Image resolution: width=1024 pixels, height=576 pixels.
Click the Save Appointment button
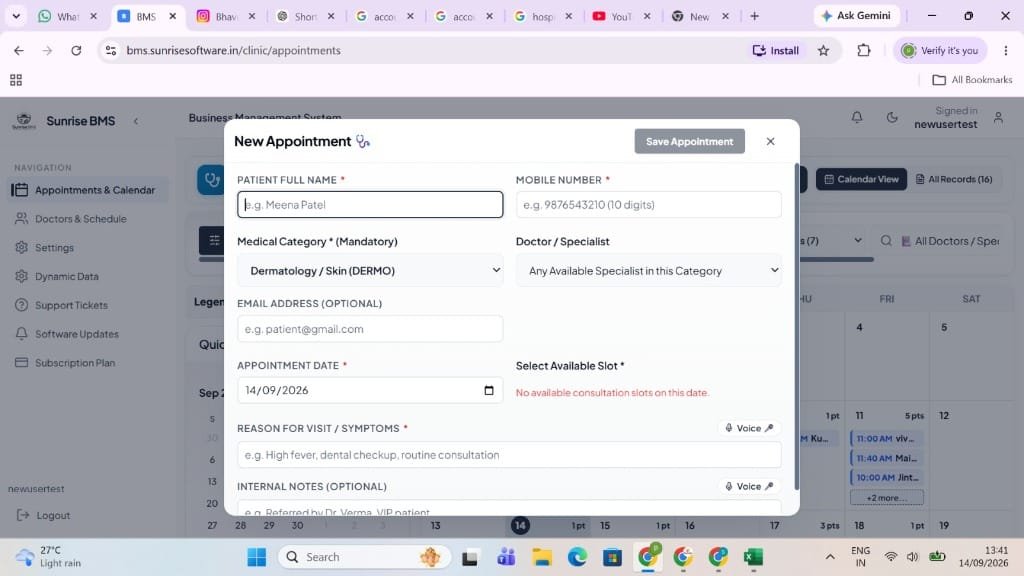(690, 141)
